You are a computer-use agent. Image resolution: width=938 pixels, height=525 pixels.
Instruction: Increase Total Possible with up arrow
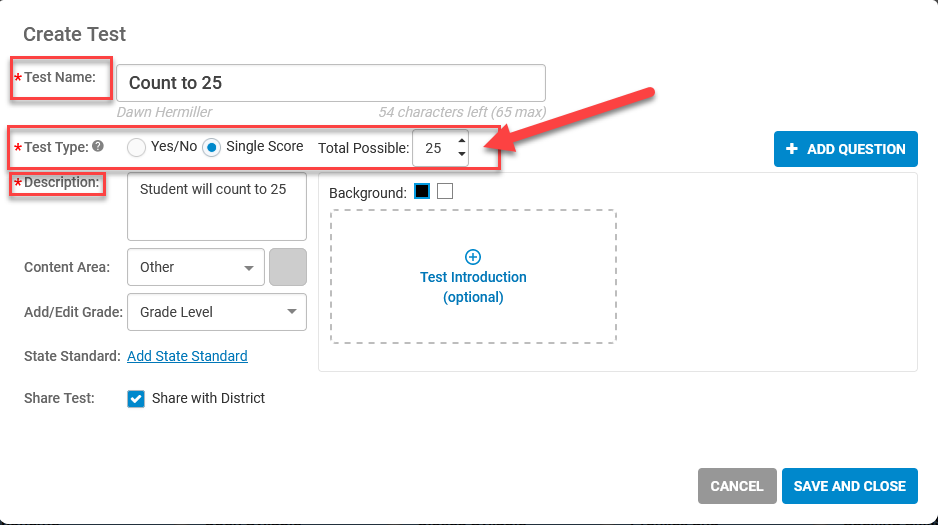point(461,141)
